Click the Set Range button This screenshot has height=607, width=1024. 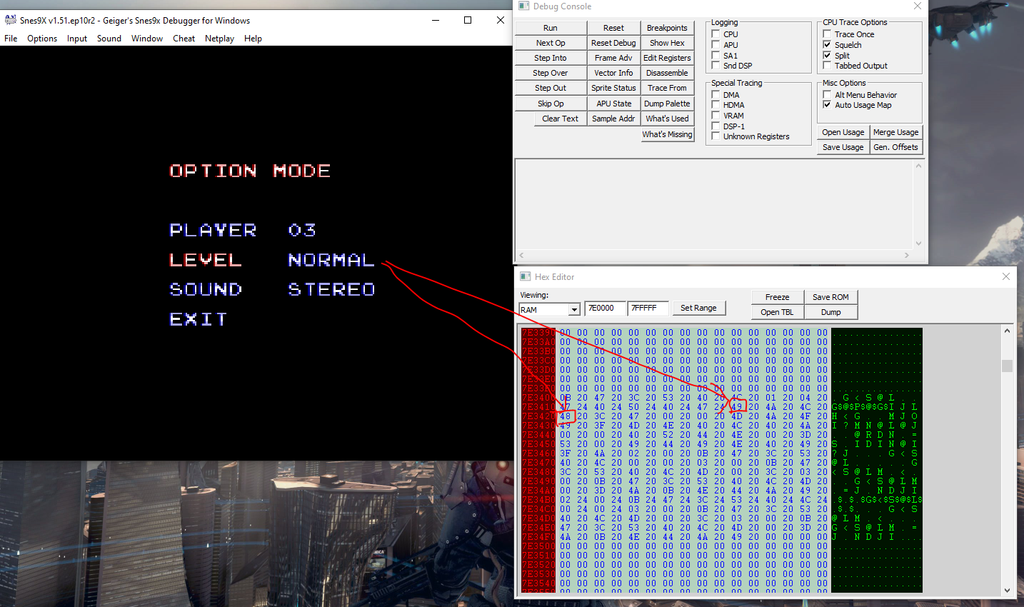(698, 308)
